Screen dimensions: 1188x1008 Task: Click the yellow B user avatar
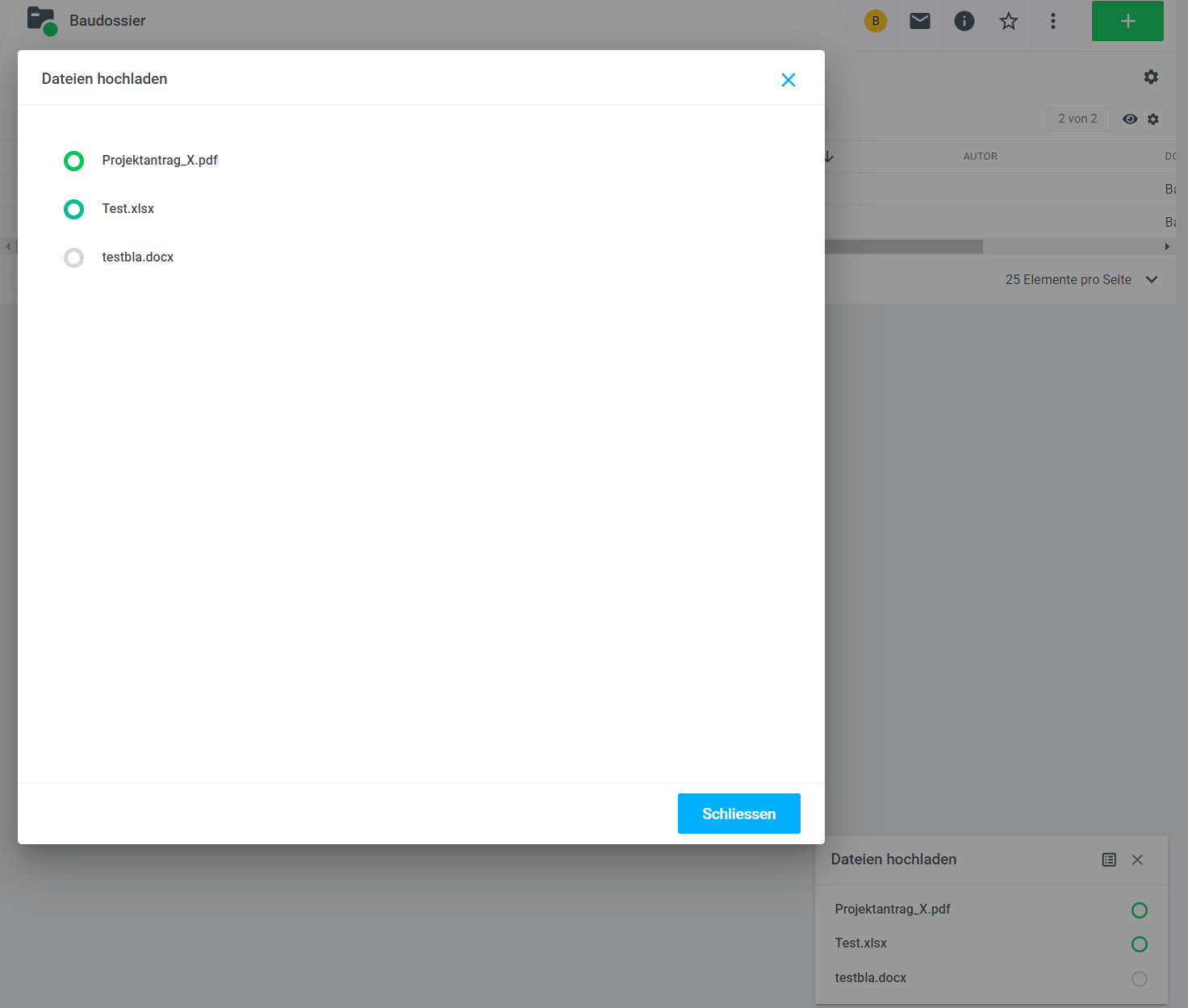point(876,21)
